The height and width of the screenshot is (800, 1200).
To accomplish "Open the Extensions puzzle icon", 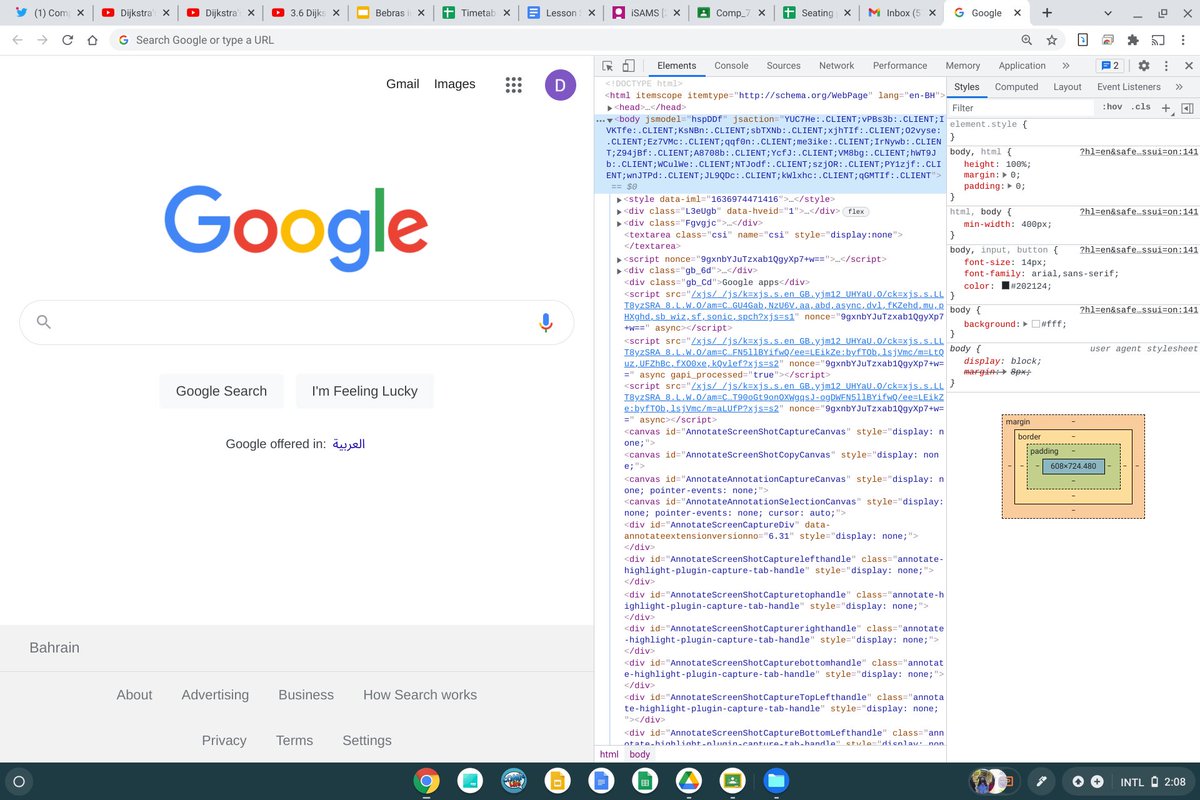I will point(1133,40).
